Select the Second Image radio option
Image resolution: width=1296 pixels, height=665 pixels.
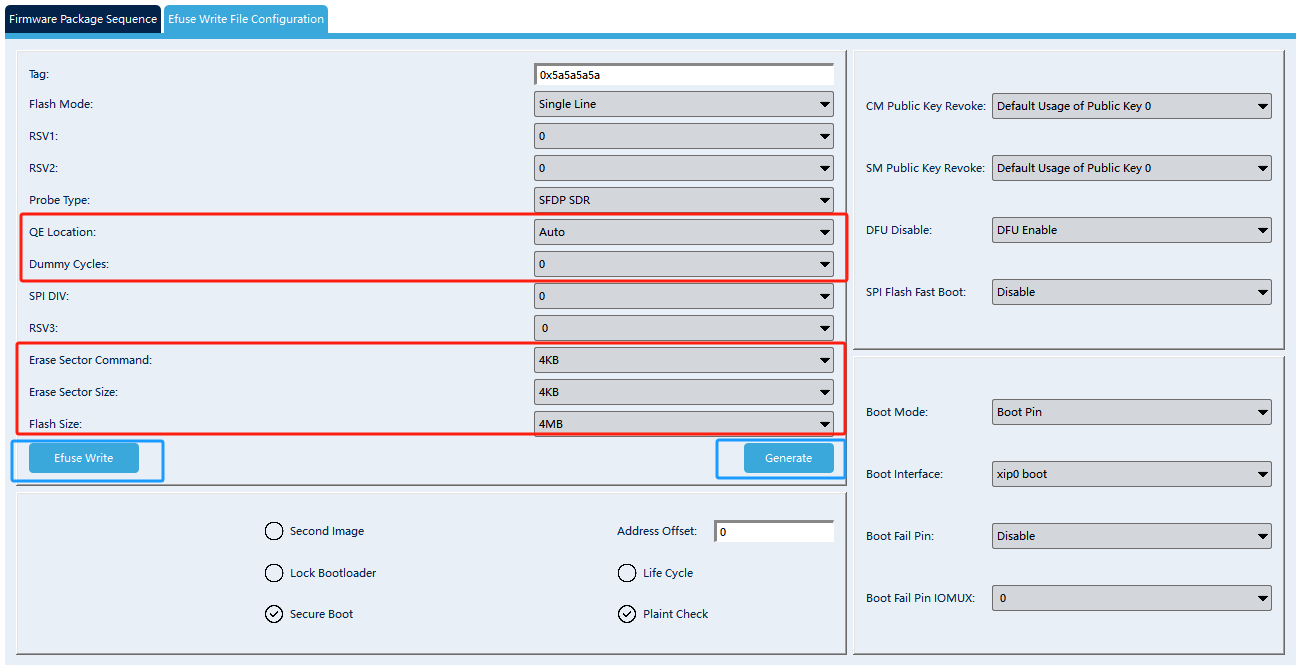pyautogui.click(x=314, y=531)
